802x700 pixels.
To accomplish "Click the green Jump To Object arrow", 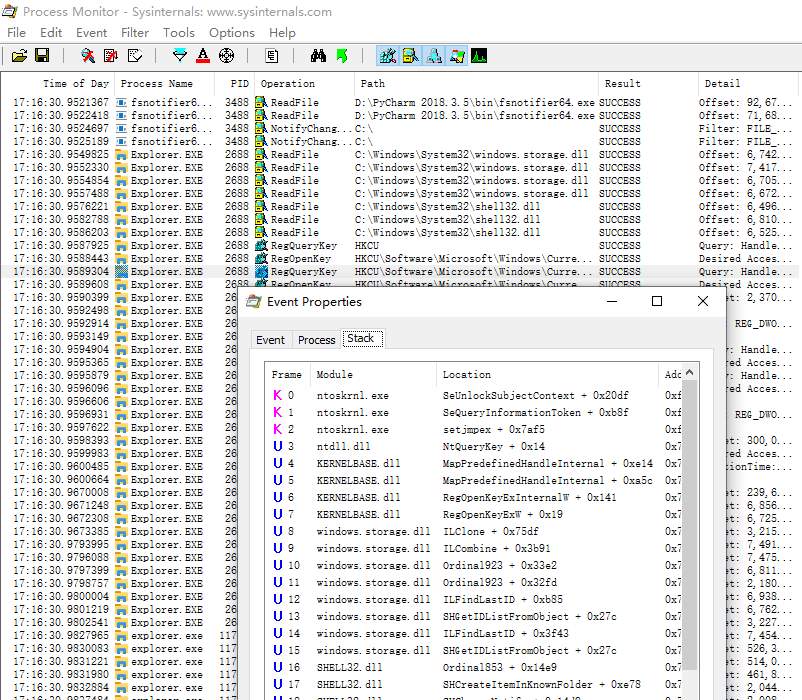I will [x=342, y=56].
